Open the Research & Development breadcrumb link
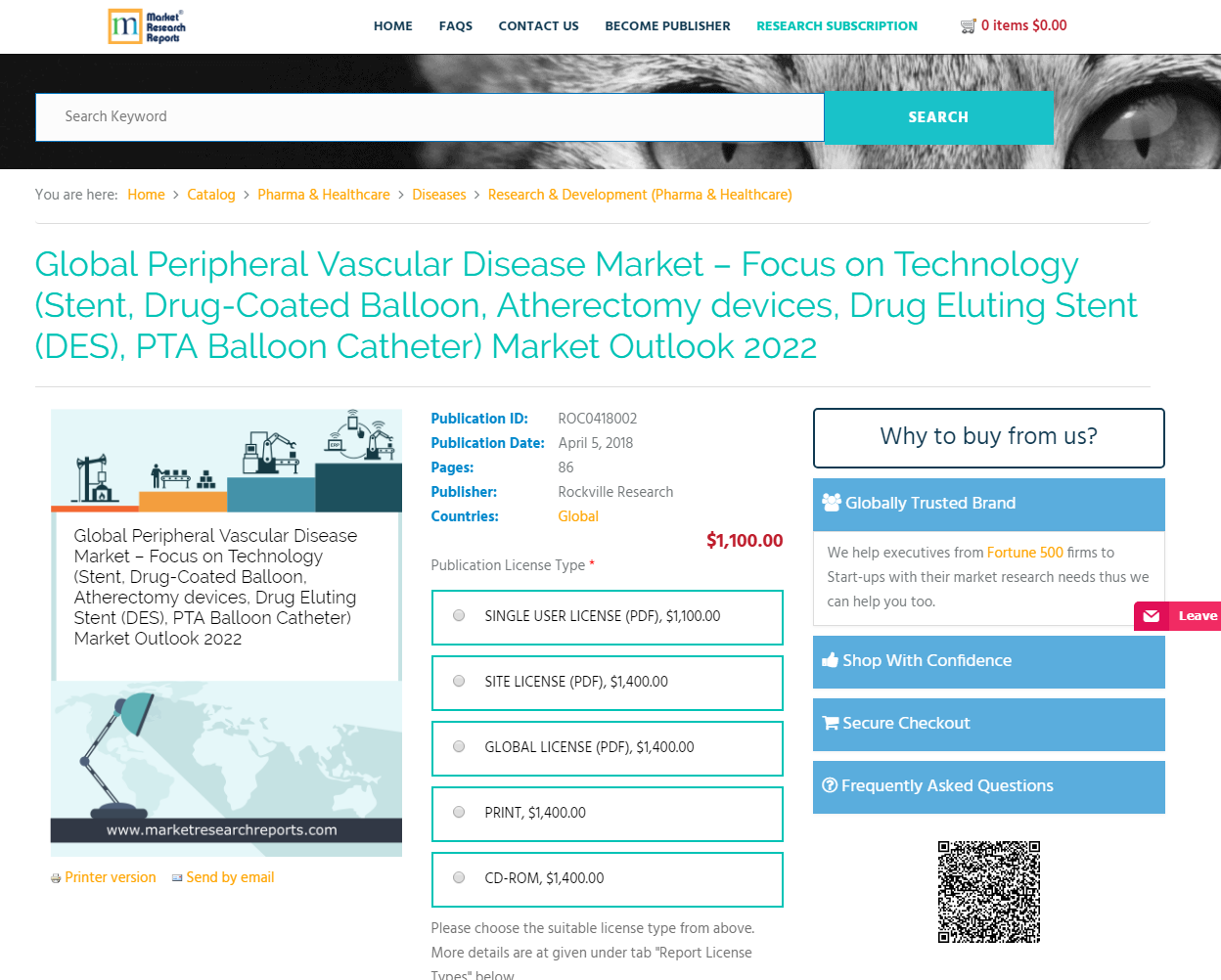The width and height of the screenshot is (1221, 980). (640, 195)
